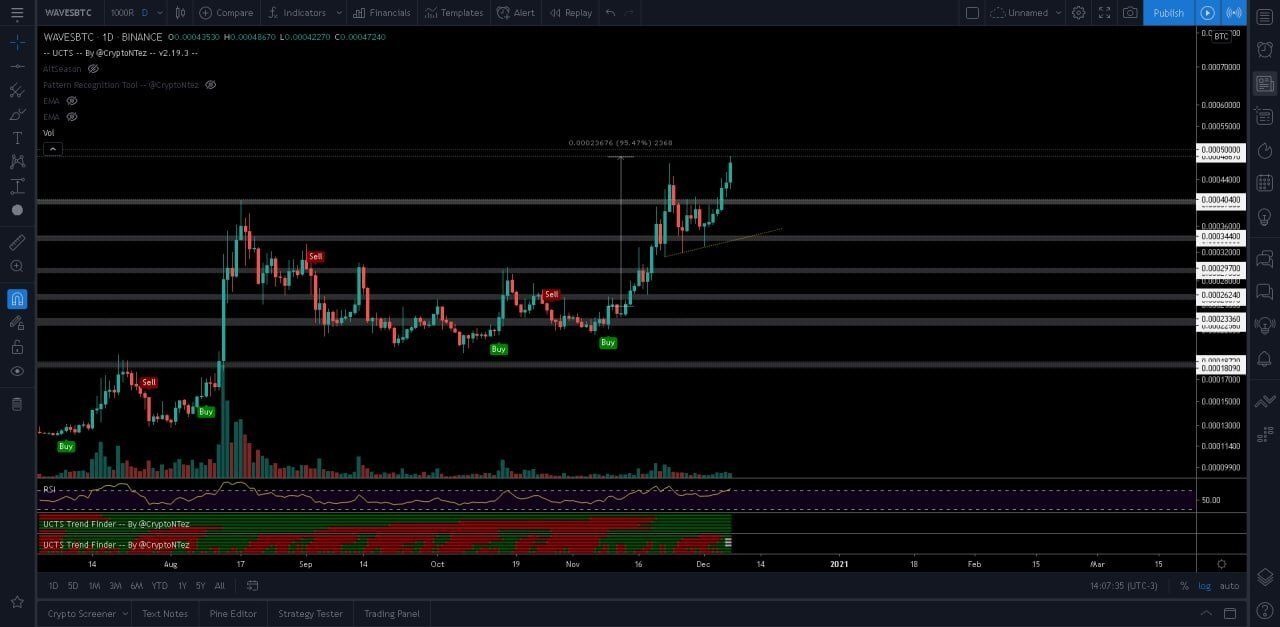Open the icons and shapes tool
The width and height of the screenshot is (1280, 627).
coord(17,210)
